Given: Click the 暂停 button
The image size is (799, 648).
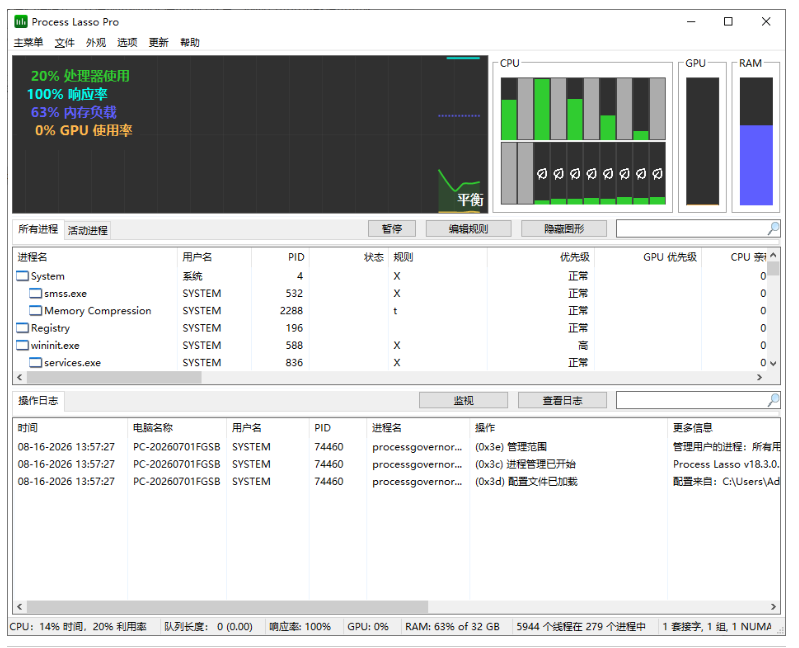Looking at the screenshot, I should pyautogui.click(x=392, y=229).
